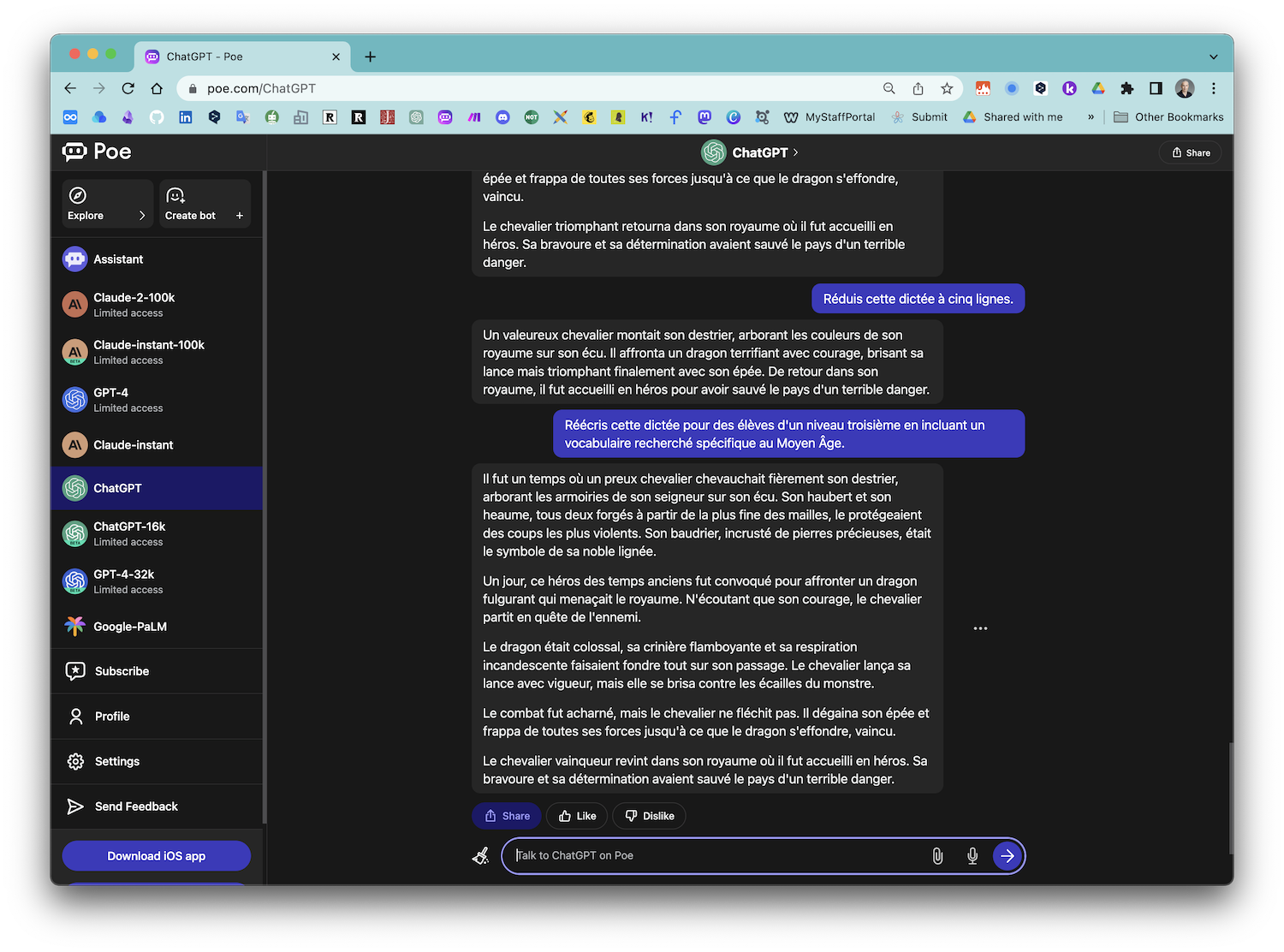Go back with the browser back arrow
1284x952 pixels.
(70, 88)
